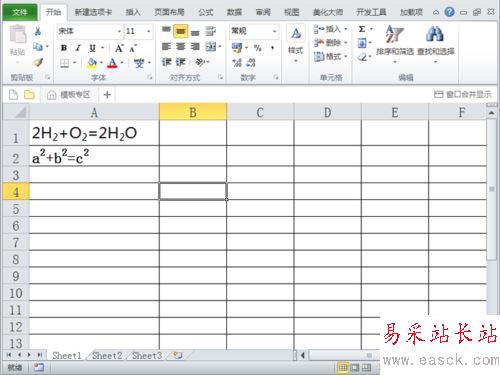Decrease decimal places icon
The width and height of the screenshot is (500, 375).
coord(251,62)
